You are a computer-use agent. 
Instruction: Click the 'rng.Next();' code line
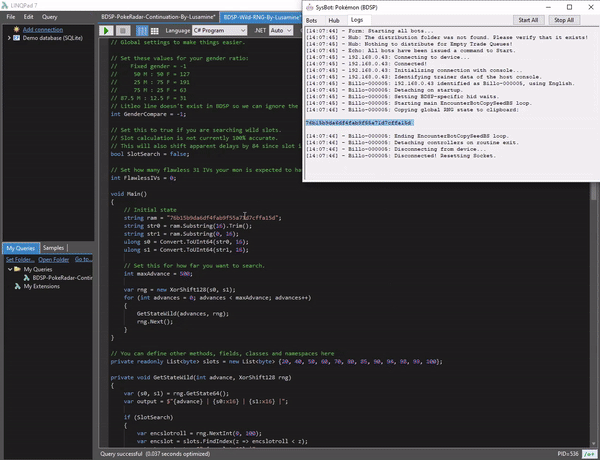point(155,321)
